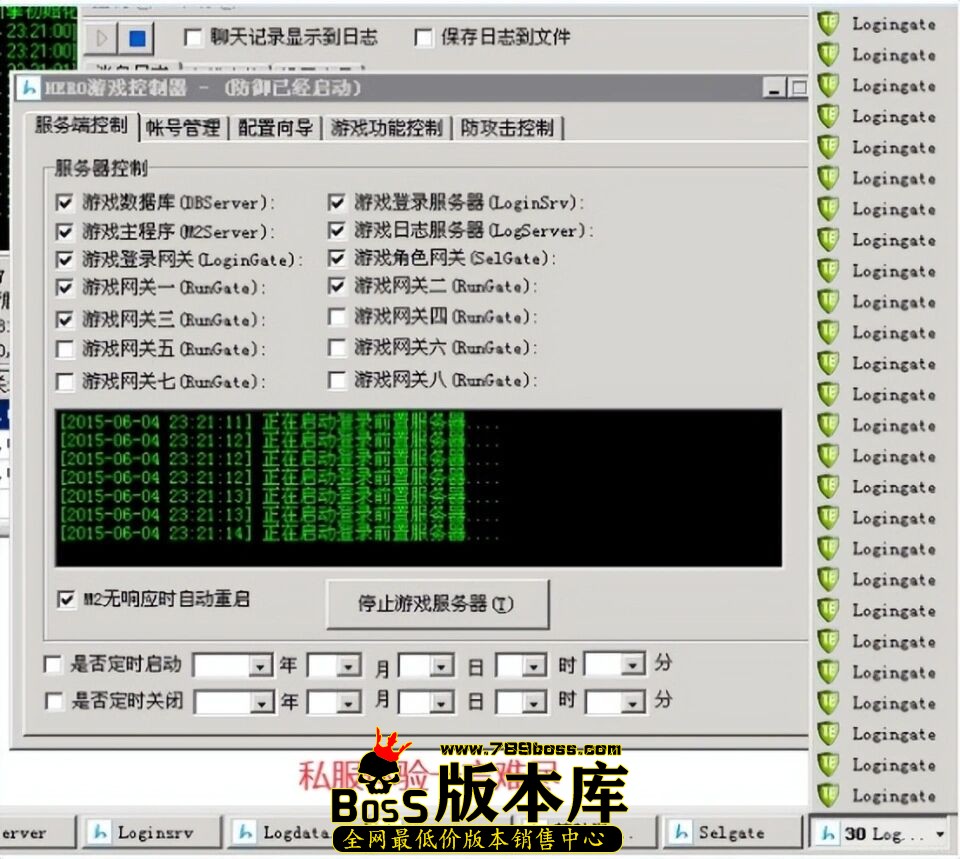Expand year dropdown for 定时启动
960x859 pixels.
[261, 665]
